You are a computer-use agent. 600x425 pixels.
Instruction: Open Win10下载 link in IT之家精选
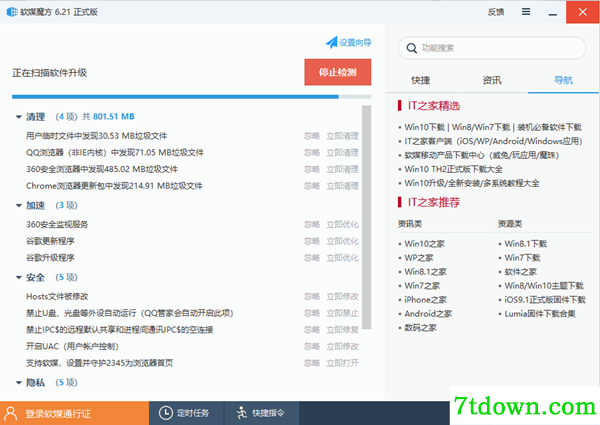pos(424,127)
